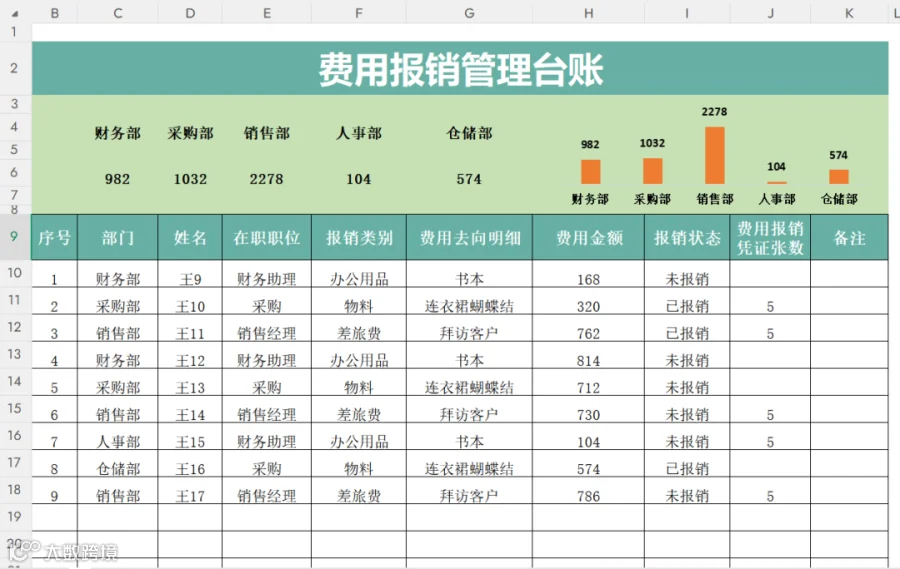Click the summary total 2278 cell

(267, 179)
